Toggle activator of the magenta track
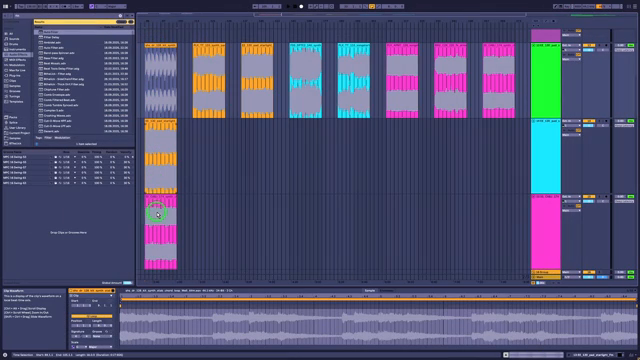Image resolution: width=640 pixels, height=360 pixels. (589, 197)
